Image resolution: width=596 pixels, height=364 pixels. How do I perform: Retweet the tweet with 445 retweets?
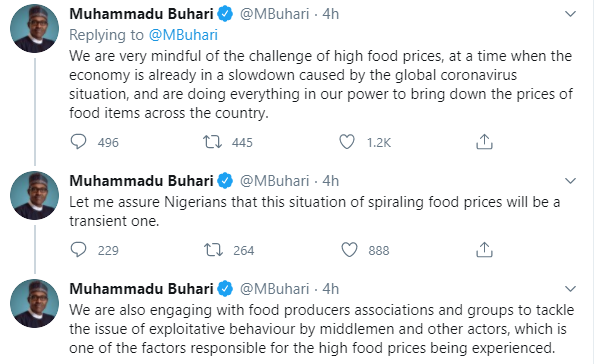pyautogui.click(x=212, y=142)
